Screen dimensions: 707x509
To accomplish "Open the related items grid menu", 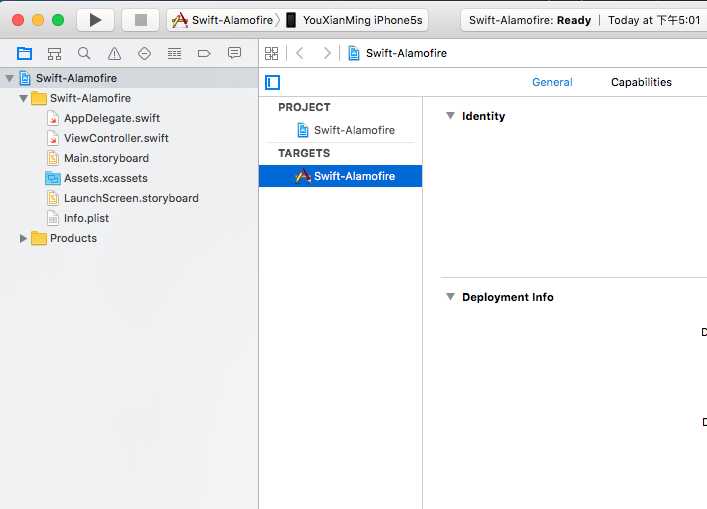I will point(271,54).
